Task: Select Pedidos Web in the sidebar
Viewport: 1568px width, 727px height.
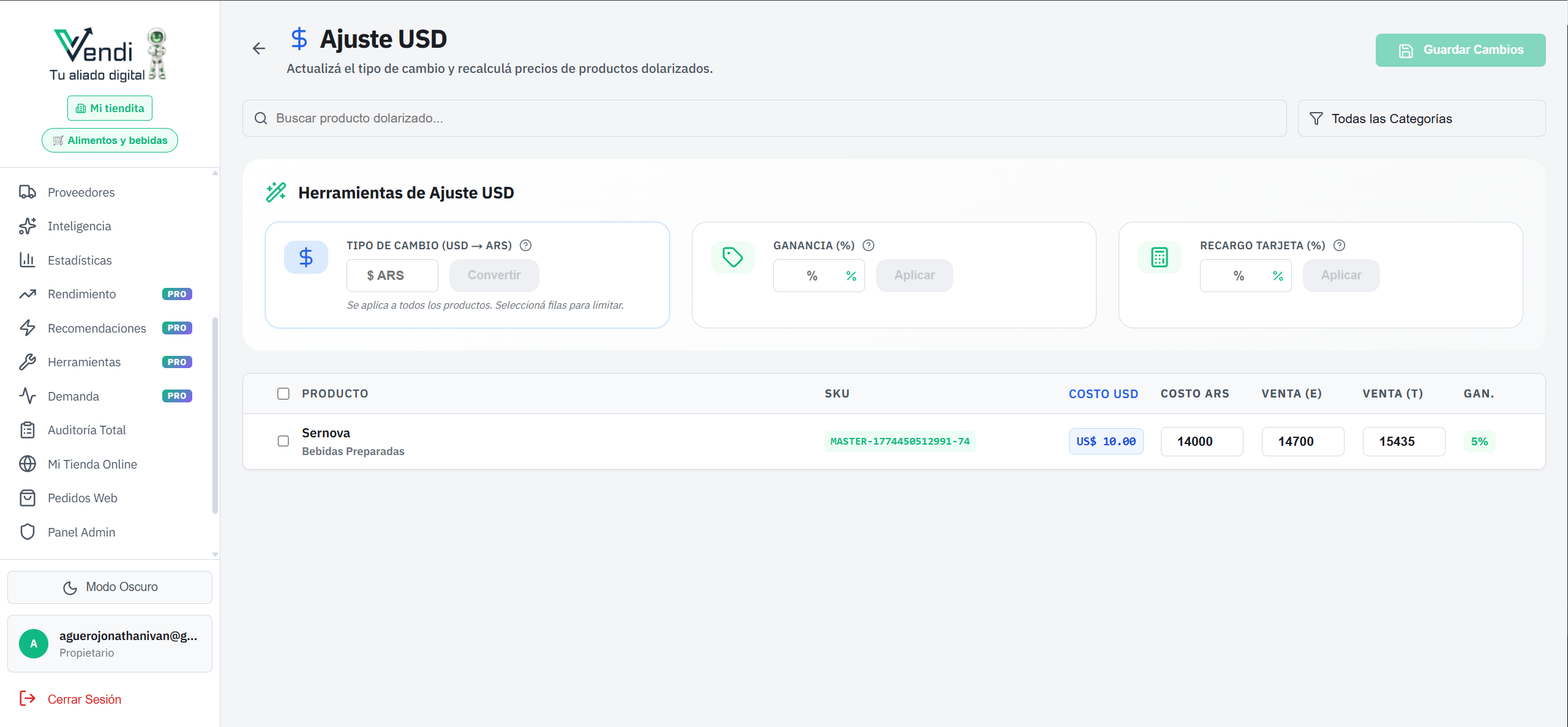Action: tap(83, 498)
